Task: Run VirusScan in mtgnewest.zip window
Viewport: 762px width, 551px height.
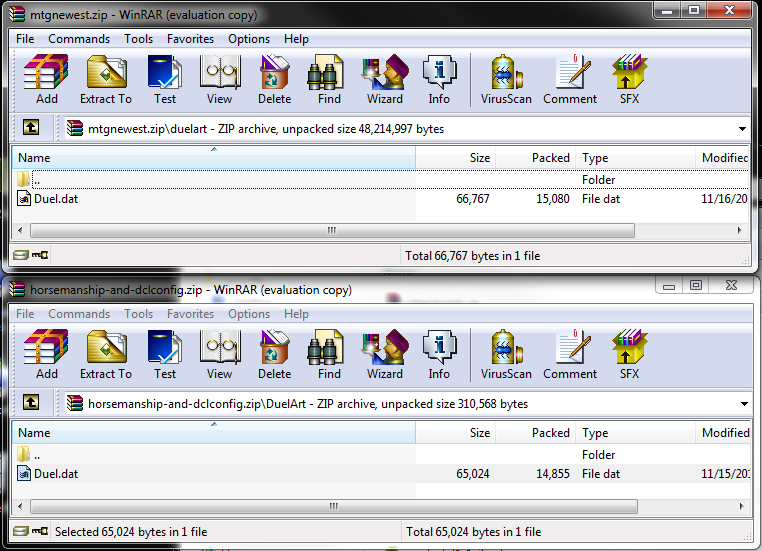Action: (506, 80)
